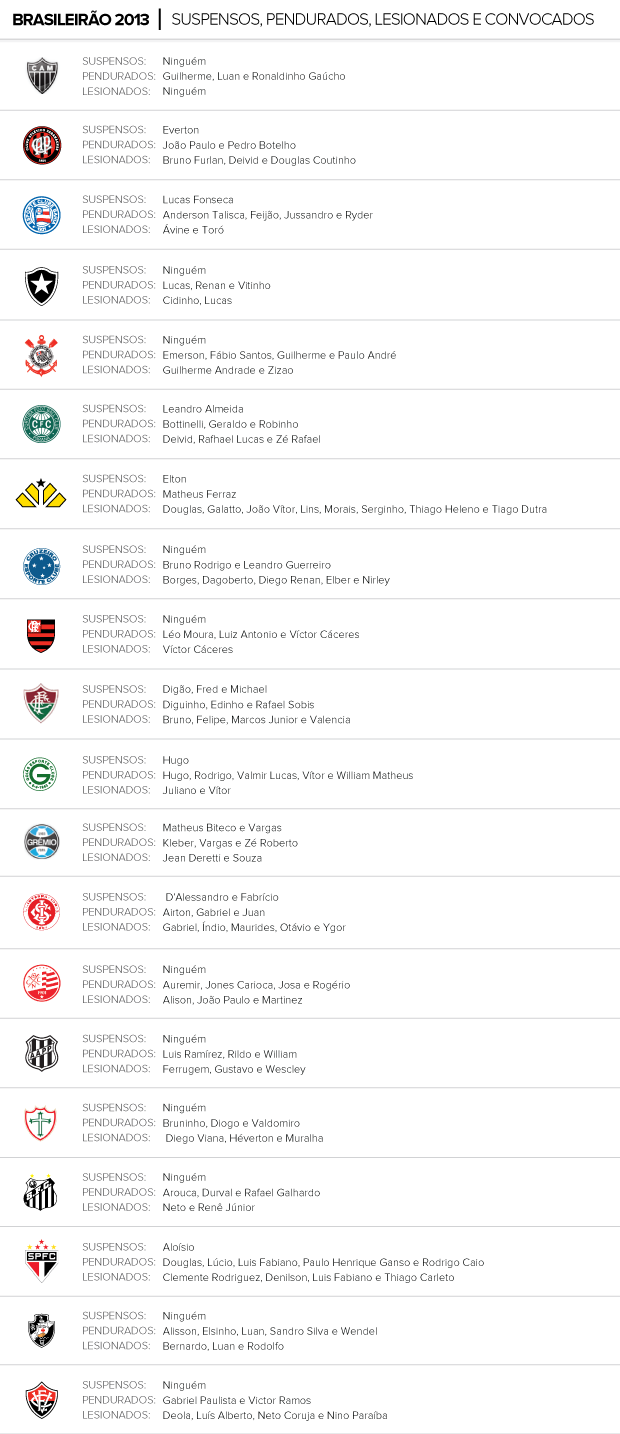Select the 'D'Alessandro e Fabrício' suspended text

click(222, 897)
